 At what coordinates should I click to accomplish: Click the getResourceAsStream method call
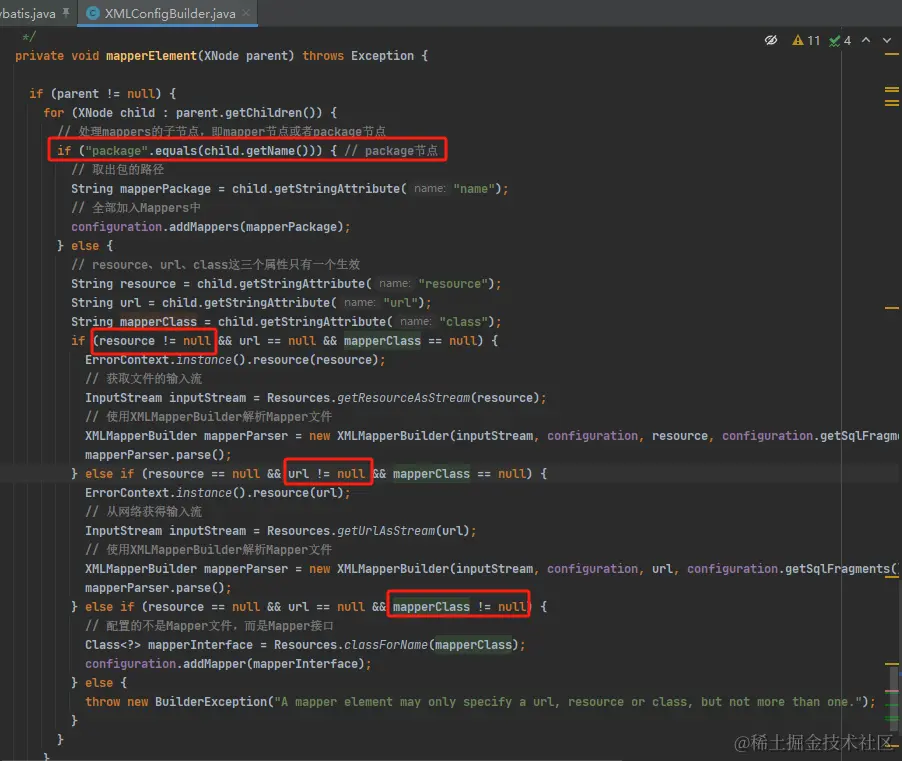click(x=404, y=397)
